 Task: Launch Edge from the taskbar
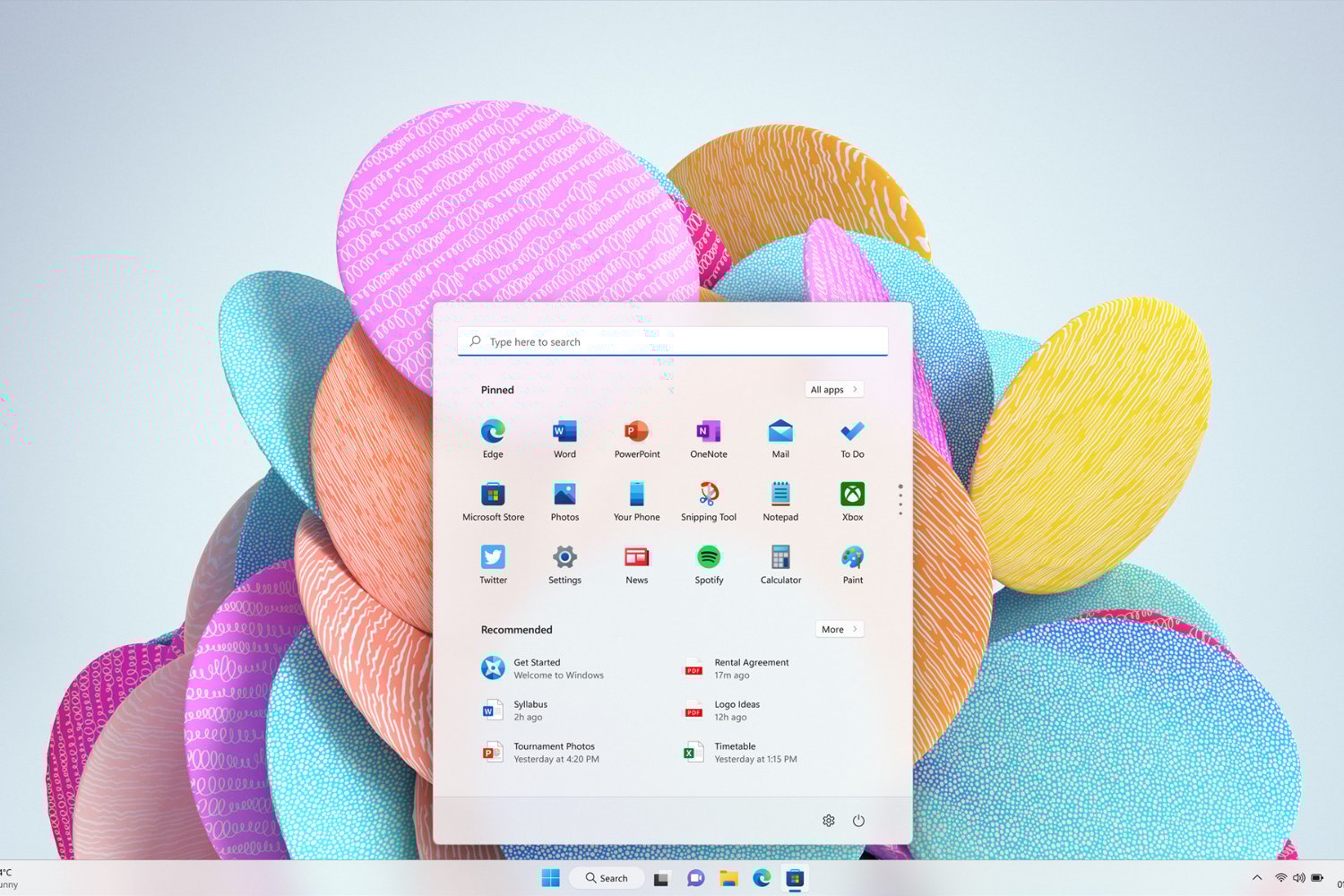[762, 878]
